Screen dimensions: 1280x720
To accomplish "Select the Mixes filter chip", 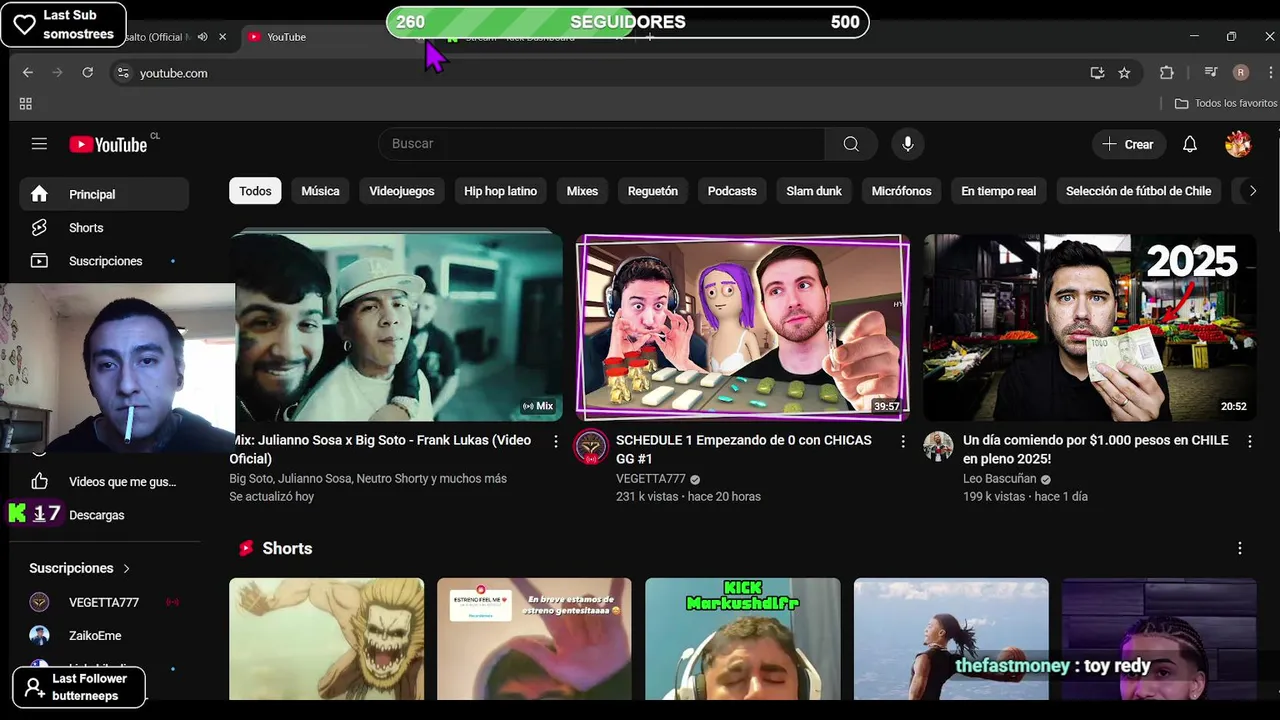I will 582,191.
